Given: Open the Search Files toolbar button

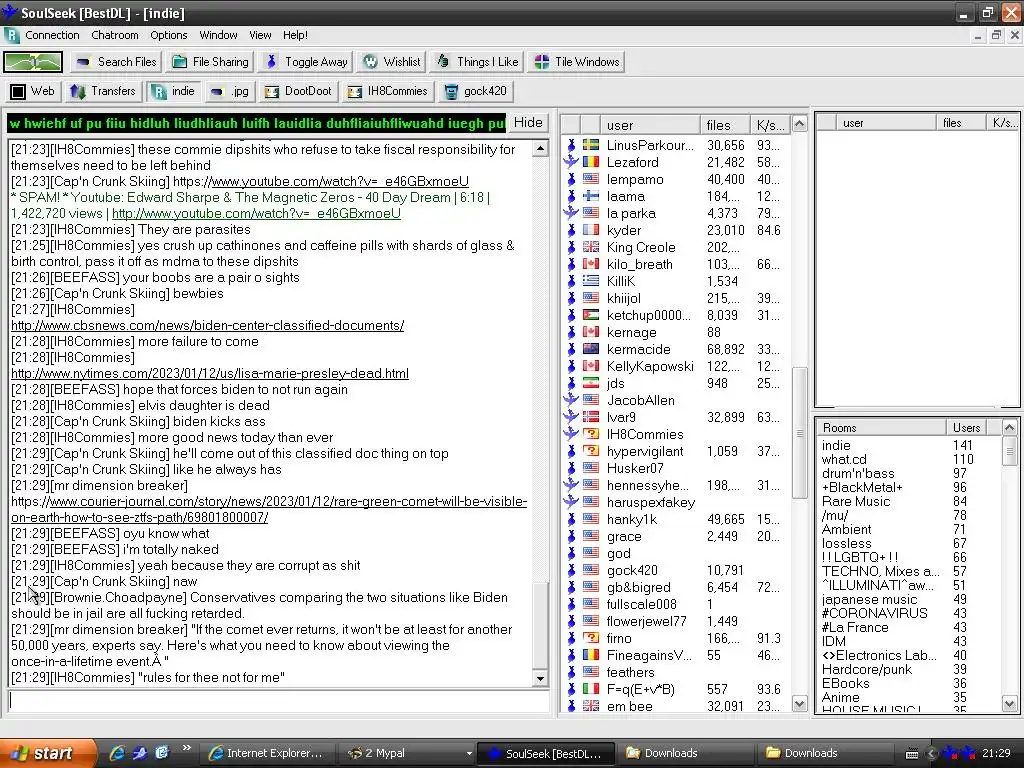Looking at the screenshot, I should [x=116, y=62].
